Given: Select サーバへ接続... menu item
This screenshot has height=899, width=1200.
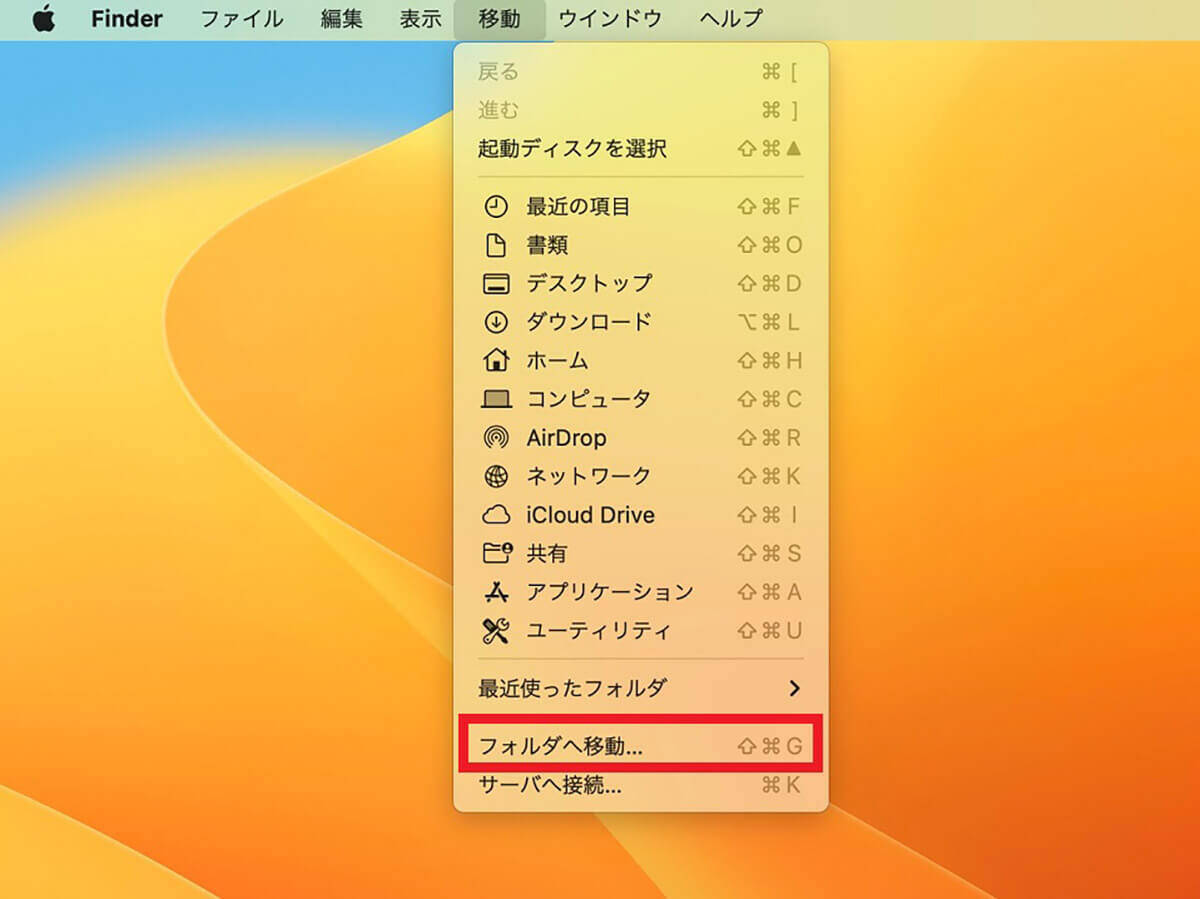Looking at the screenshot, I should click(x=640, y=785).
